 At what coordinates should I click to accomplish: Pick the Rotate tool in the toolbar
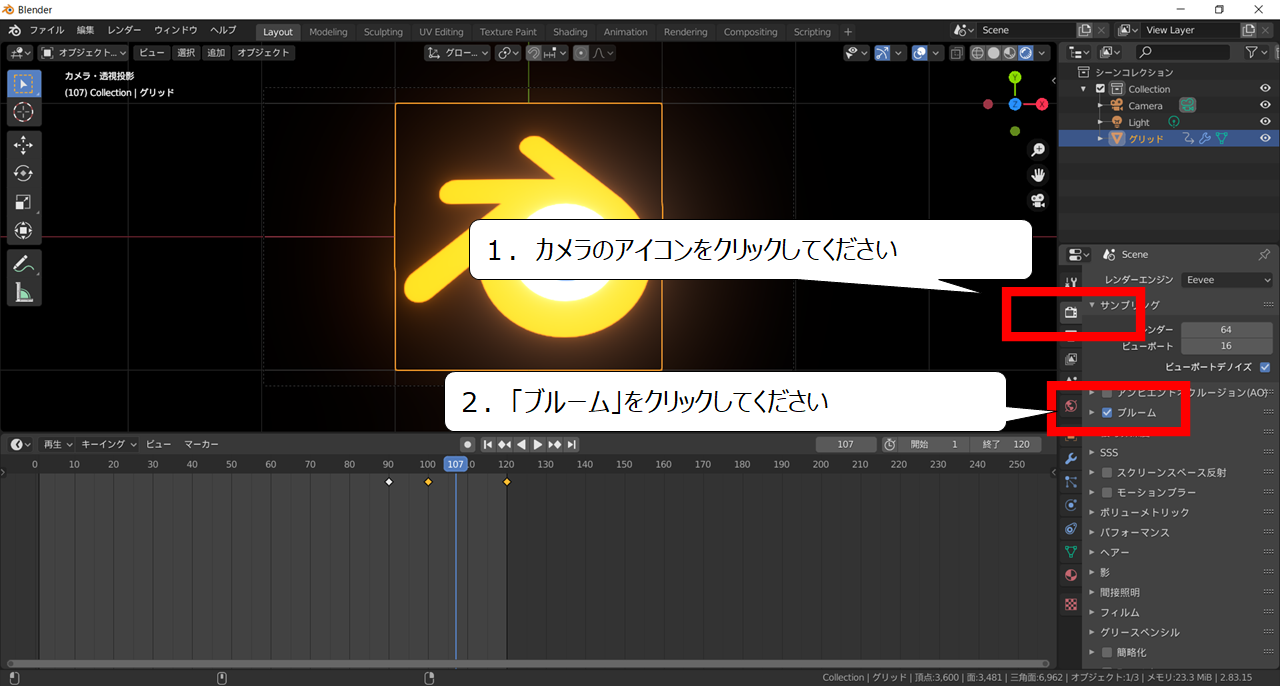[24, 174]
